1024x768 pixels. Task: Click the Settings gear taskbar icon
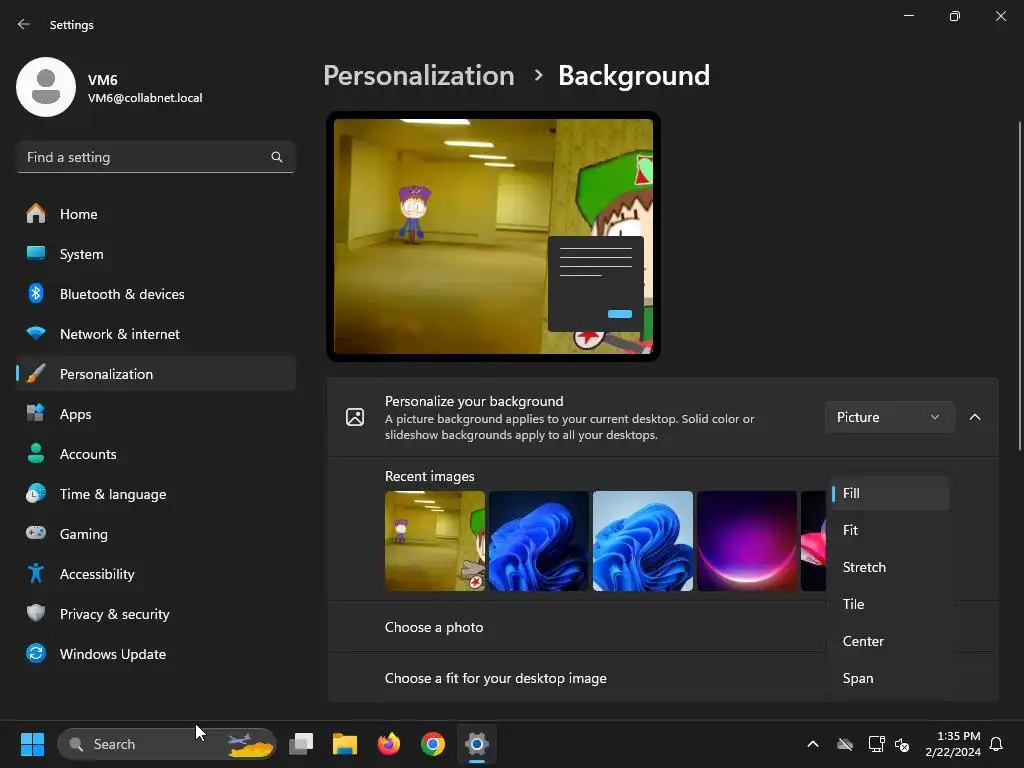click(477, 744)
